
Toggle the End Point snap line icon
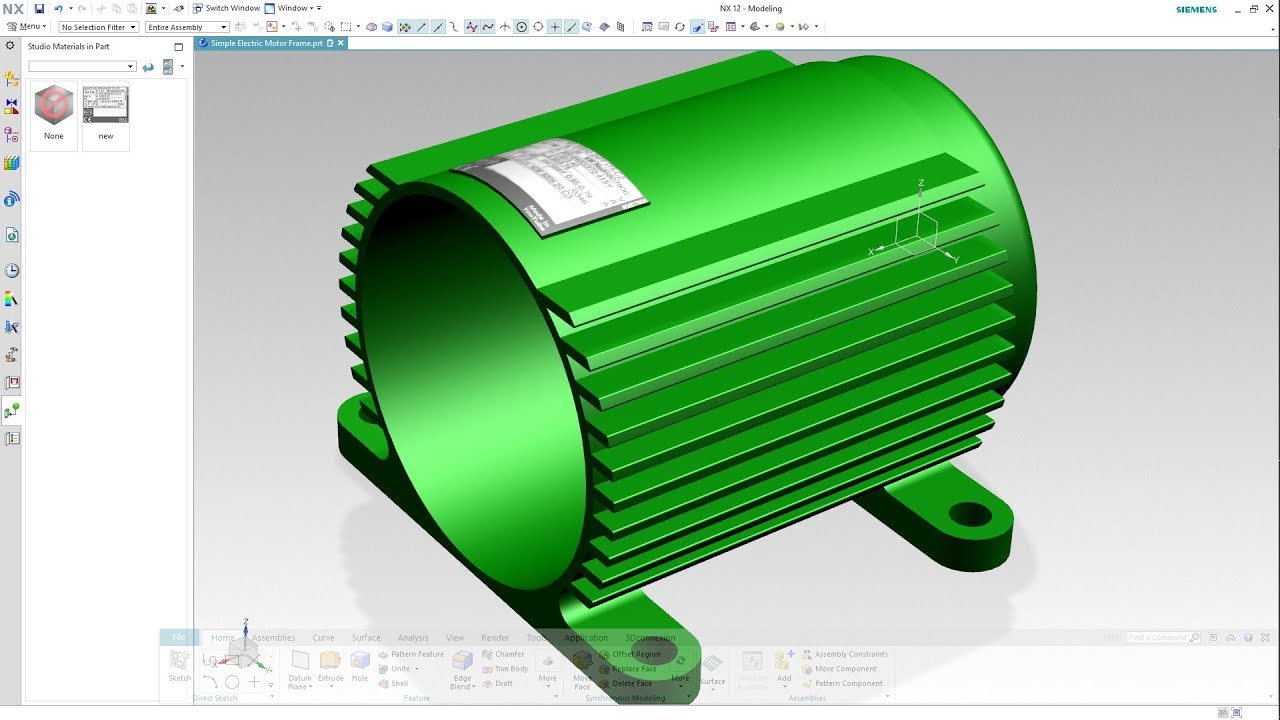(421, 27)
